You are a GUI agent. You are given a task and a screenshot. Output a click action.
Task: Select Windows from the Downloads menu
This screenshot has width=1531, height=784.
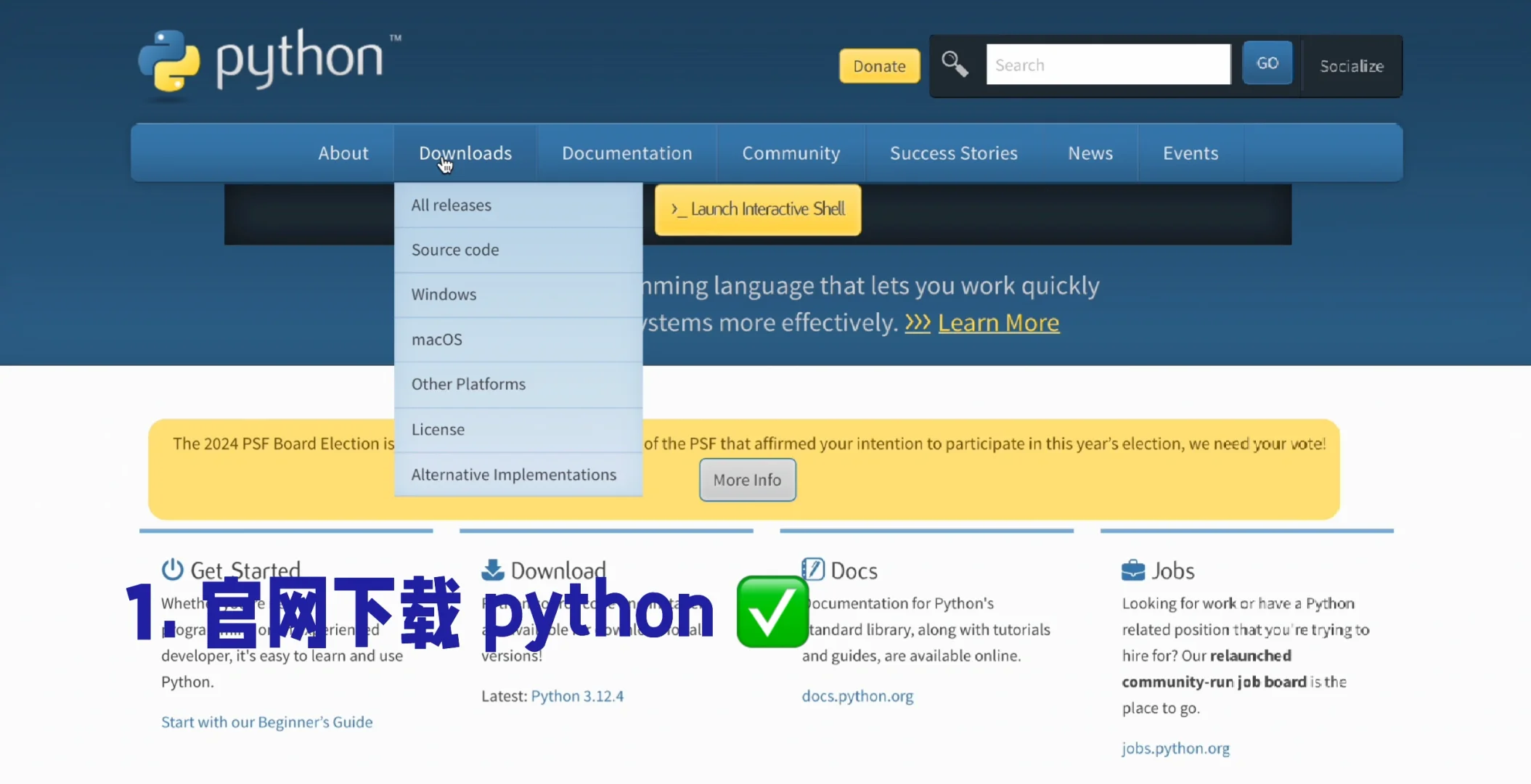tap(444, 294)
